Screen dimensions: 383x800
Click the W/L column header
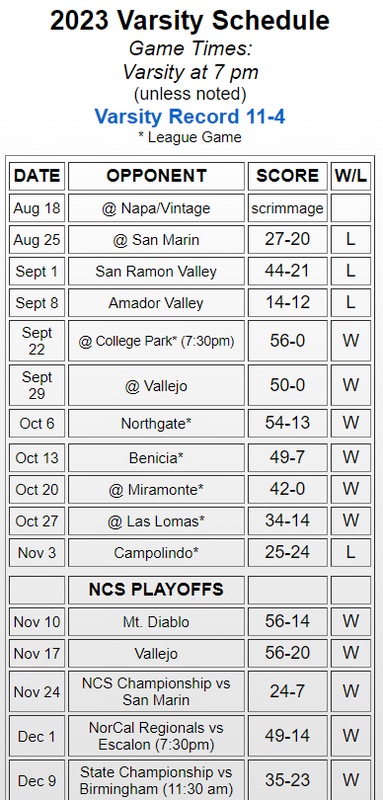[x=351, y=176]
